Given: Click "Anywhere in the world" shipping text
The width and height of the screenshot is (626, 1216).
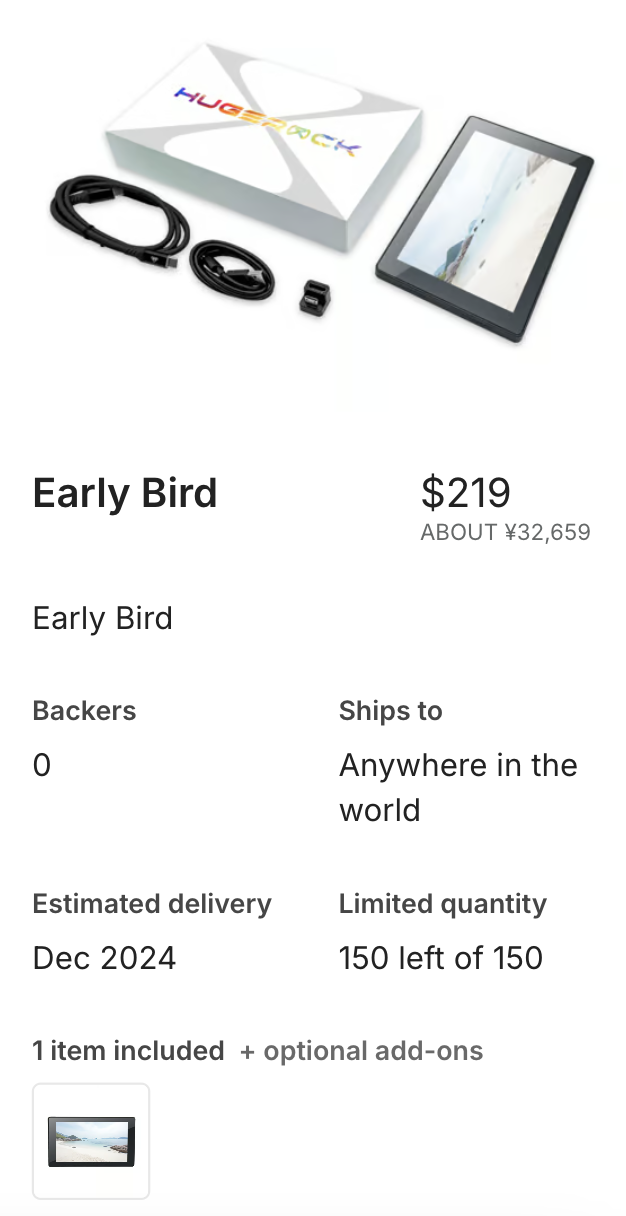Looking at the screenshot, I should tap(458, 787).
